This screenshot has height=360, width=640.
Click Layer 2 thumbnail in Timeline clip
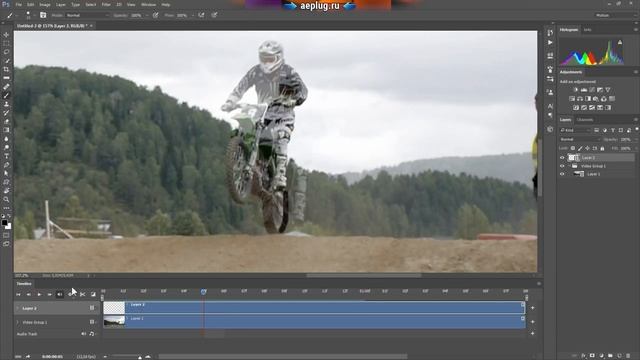coord(114,308)
